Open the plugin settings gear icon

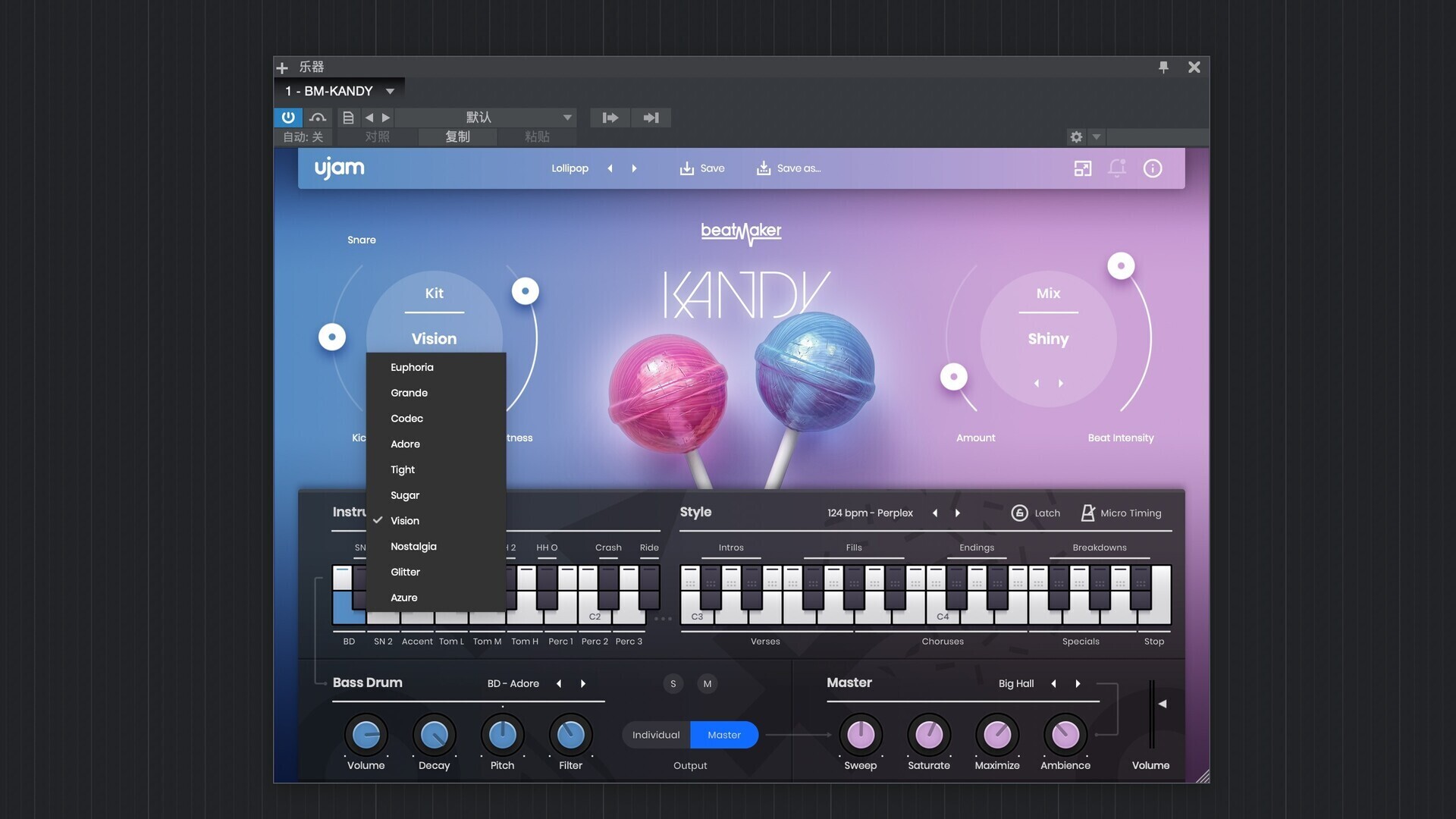(1076, 137)
